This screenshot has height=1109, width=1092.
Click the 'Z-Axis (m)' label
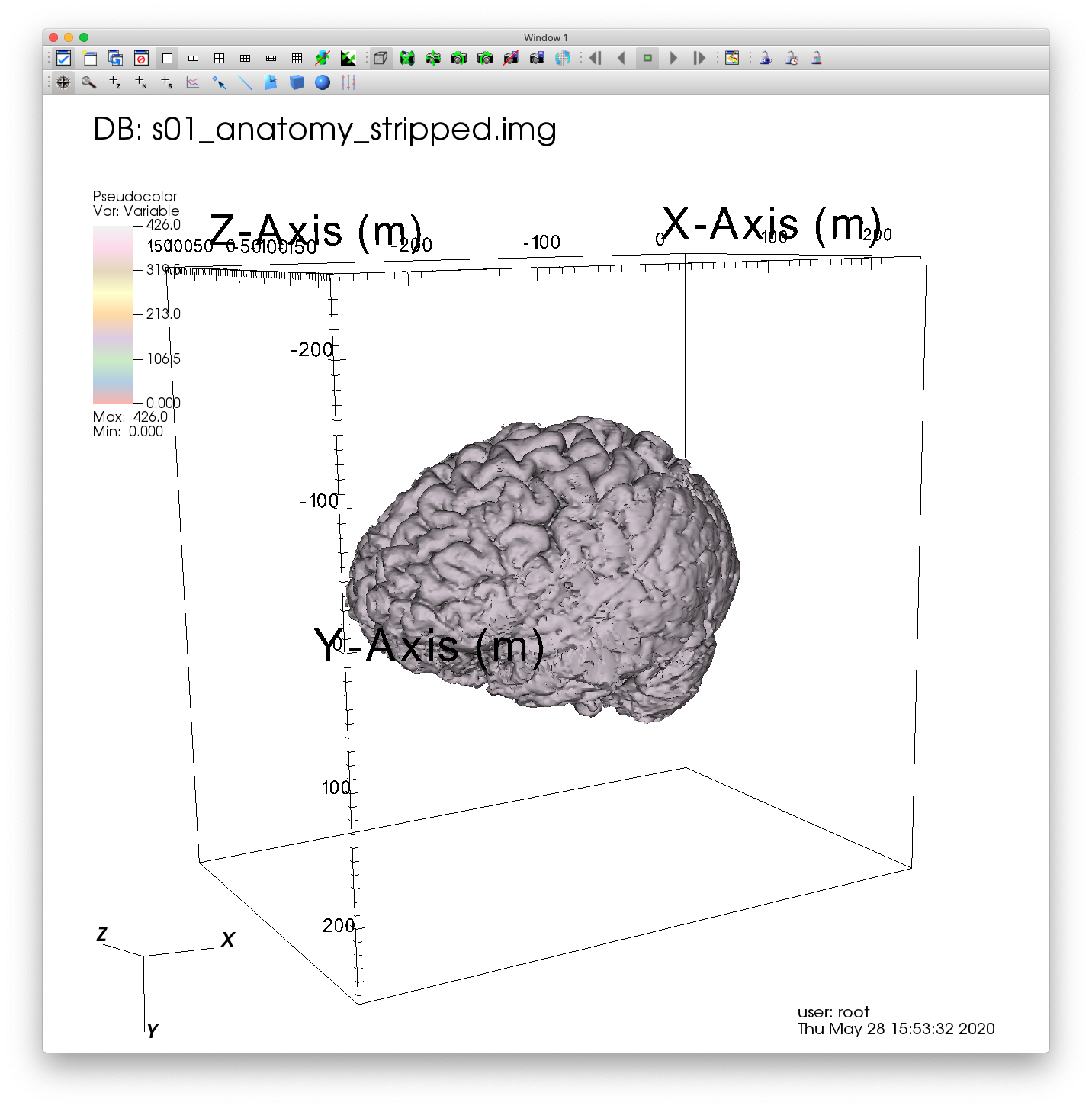(x=316, y=230)
